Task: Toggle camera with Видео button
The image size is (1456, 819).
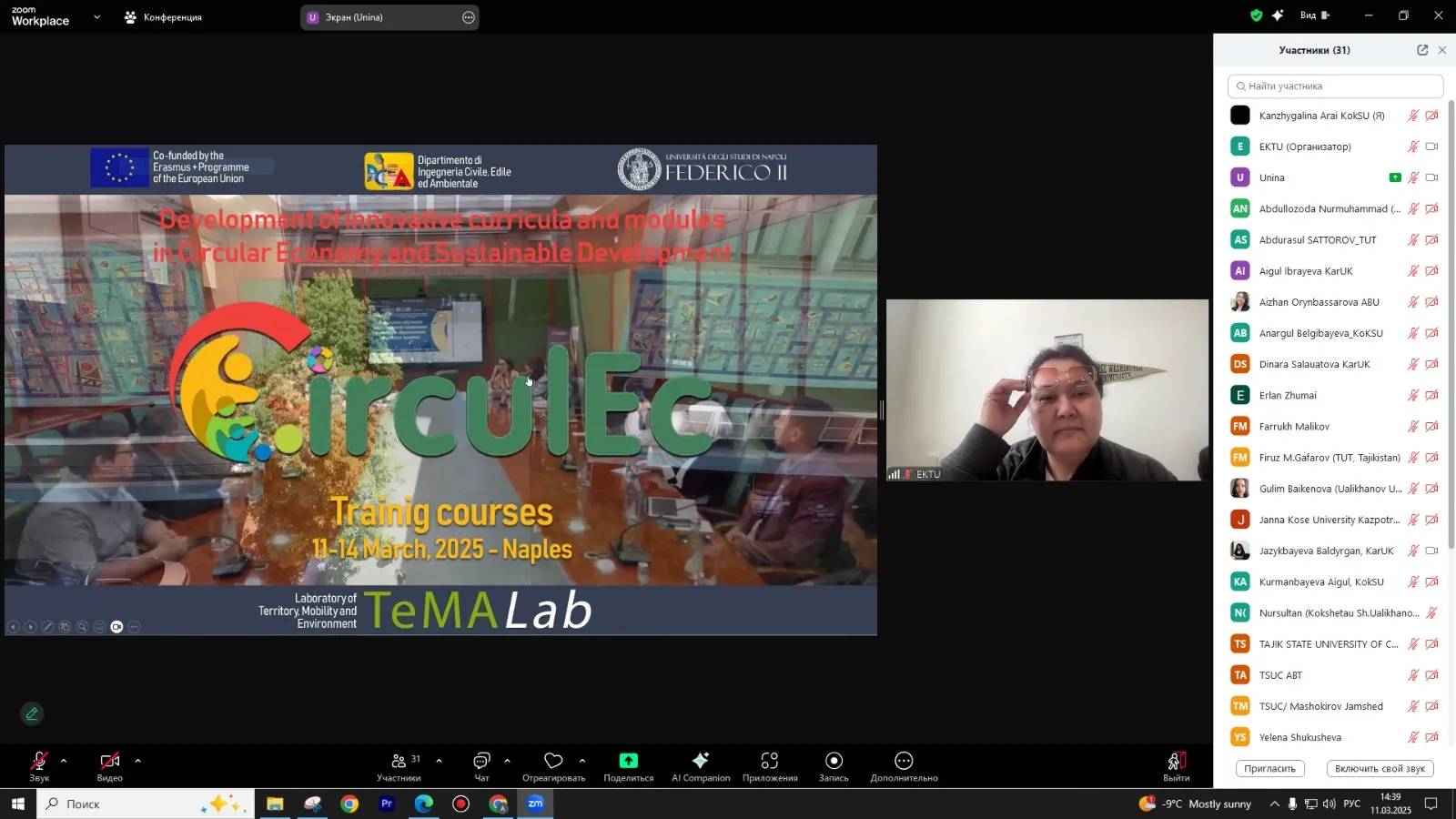Action: [x=110, y=762]
